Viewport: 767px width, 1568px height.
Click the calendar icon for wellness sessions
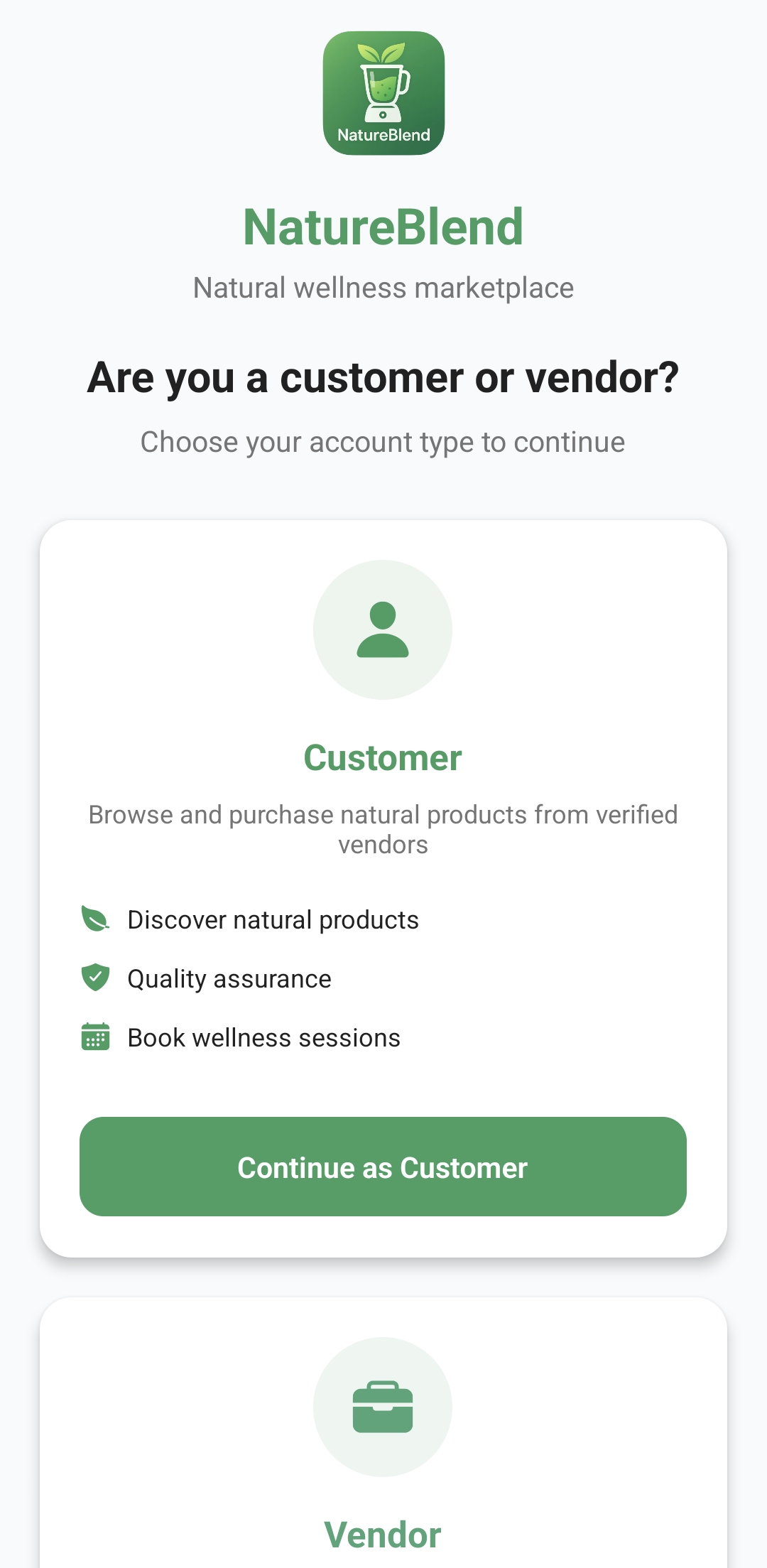(95, 1037)
